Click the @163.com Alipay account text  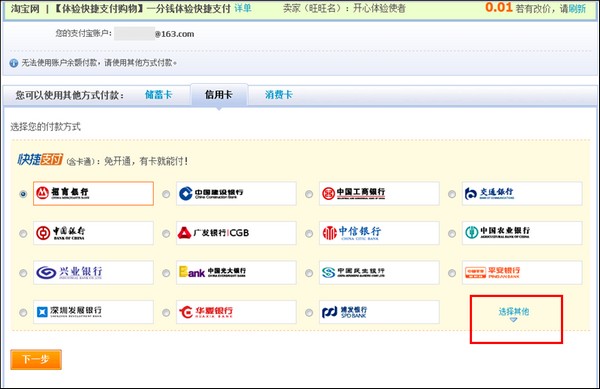point(175,34)
